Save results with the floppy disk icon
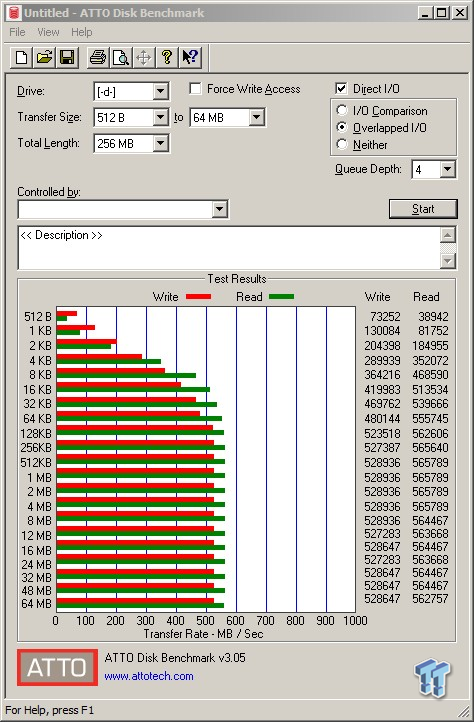Image resolution: width=474 pixels, height=722 pixels. [x=67, y=58]
